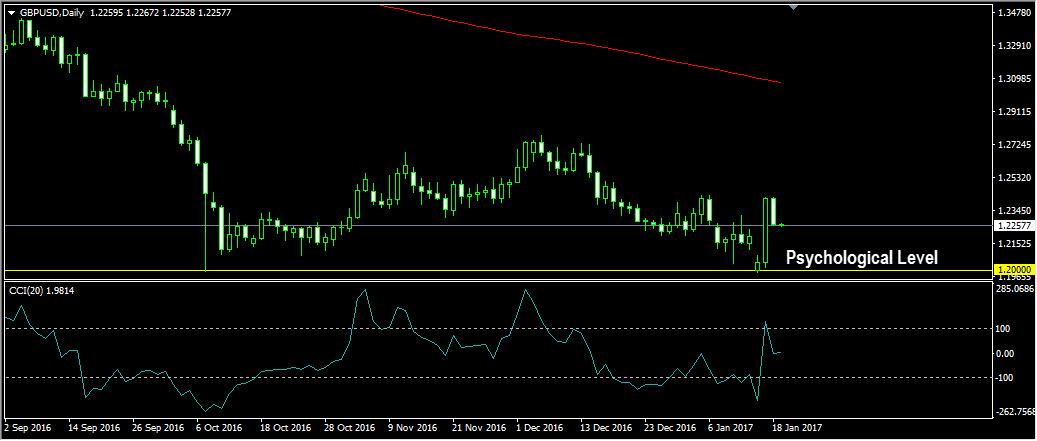The width and height of the screenshot is (1037, 441).
Task: Click the chart shift marker triangle at top
Action: [794, 7]
